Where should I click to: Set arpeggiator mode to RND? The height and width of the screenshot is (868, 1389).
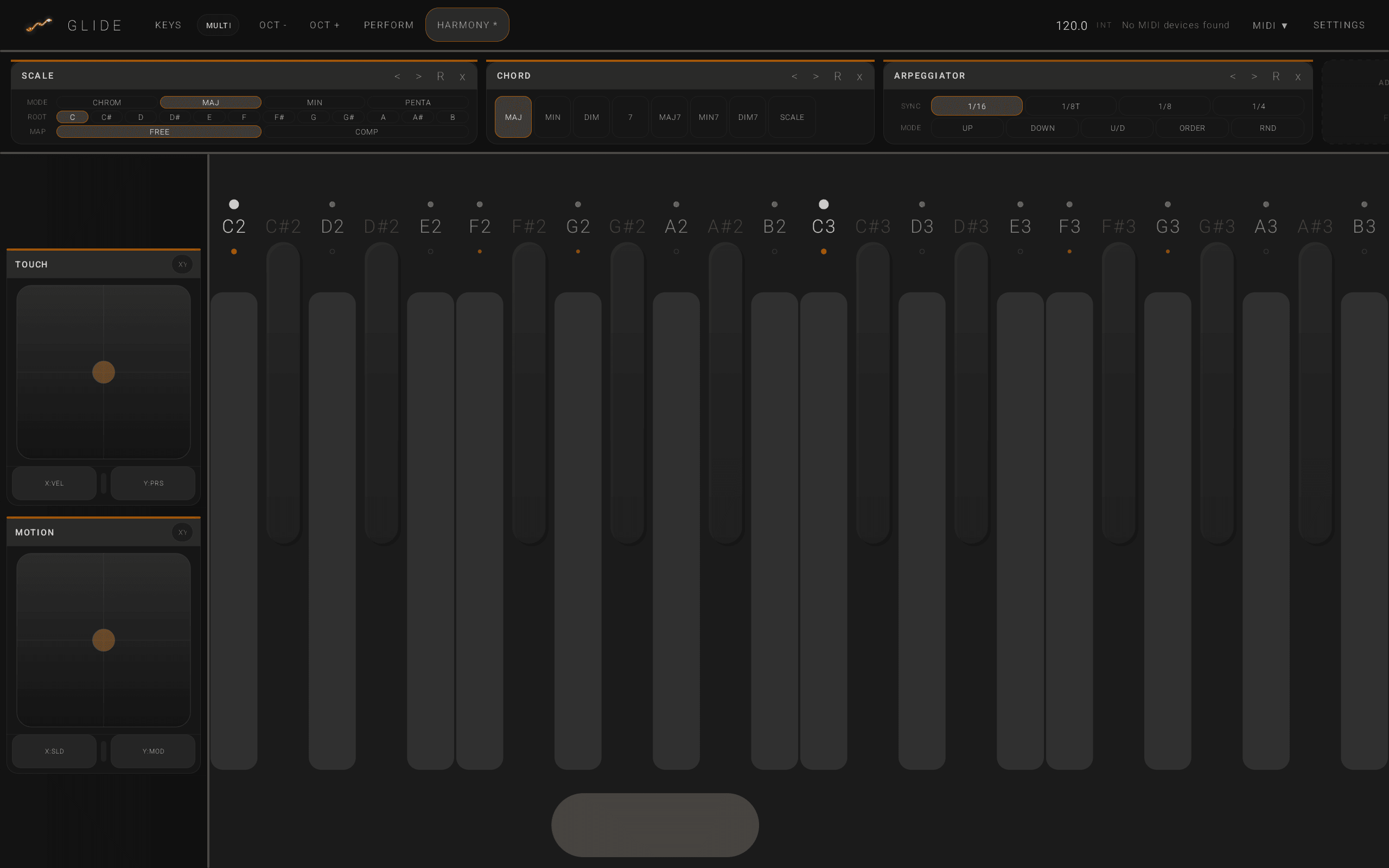click(1268, 128)
